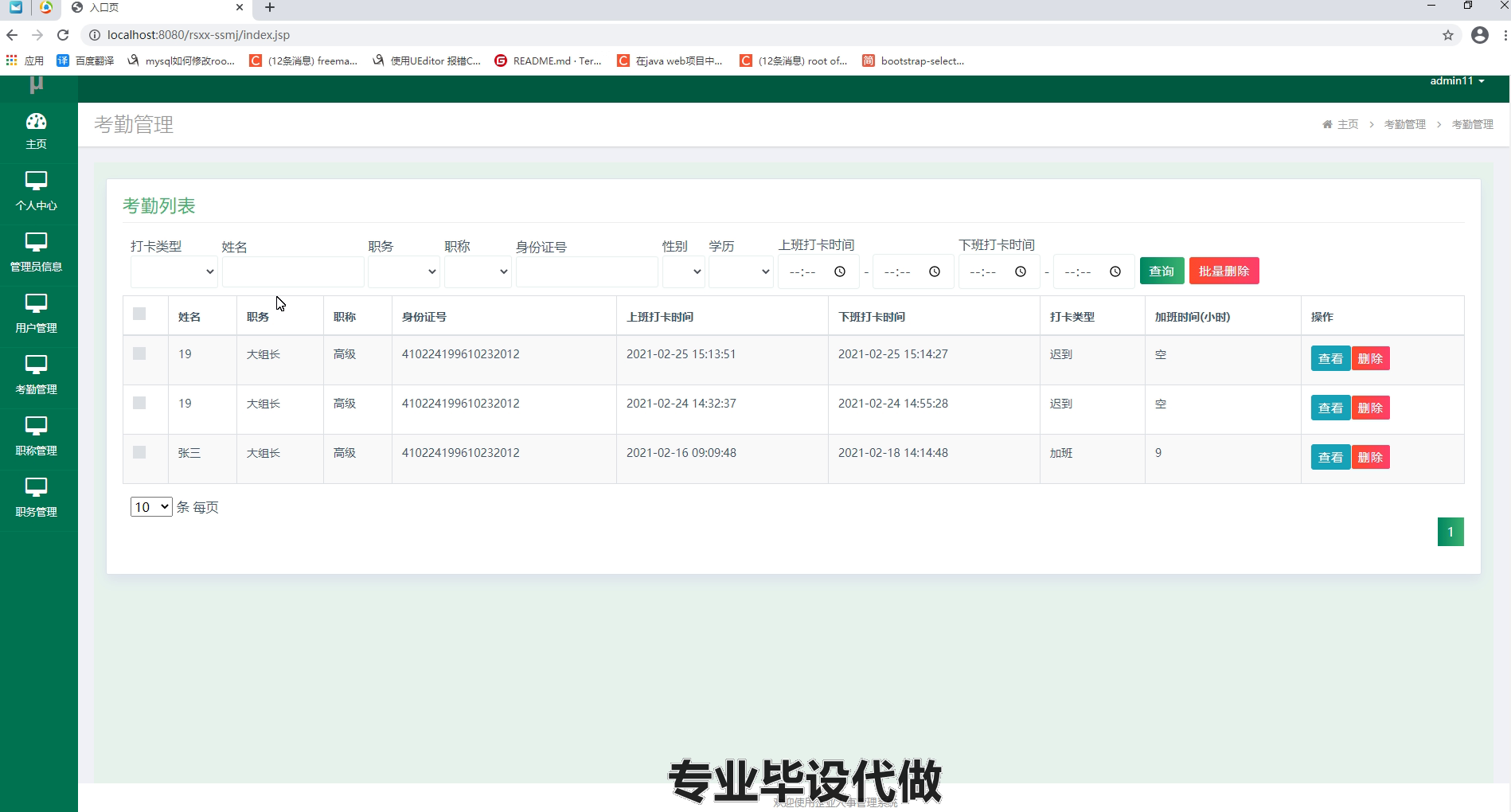Open the 使用UEditor 报错 bookmark
1511x812 pixels.
[x=427, y=61]
